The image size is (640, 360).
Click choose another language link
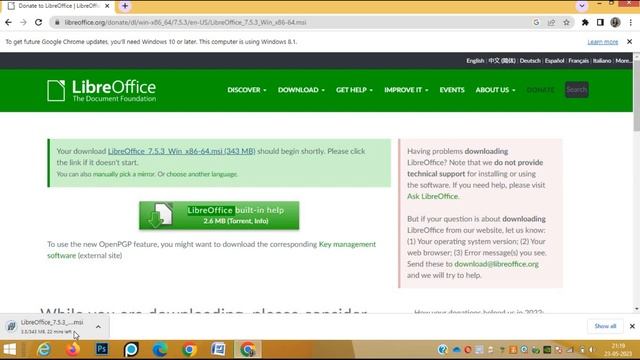[202, 174]
